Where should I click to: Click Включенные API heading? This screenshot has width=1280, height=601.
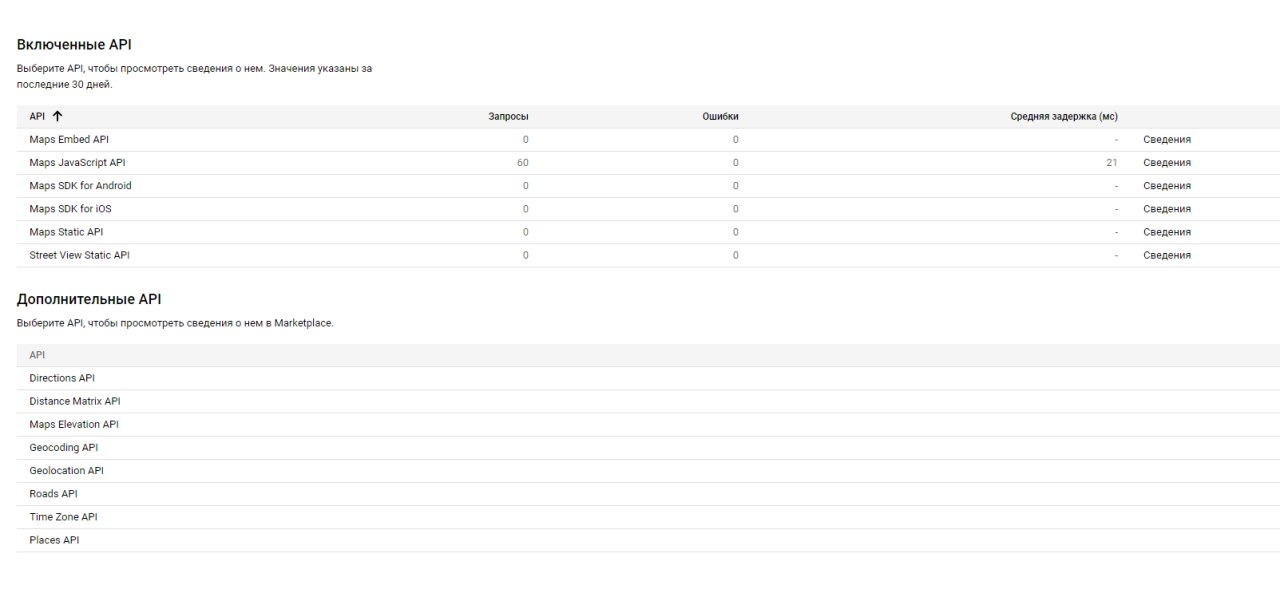pos(74,45)
